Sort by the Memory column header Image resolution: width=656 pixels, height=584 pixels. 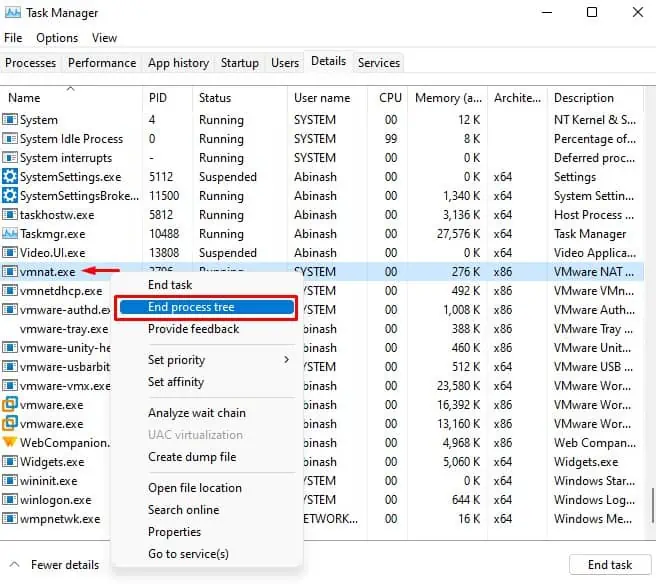pos(448,98)
